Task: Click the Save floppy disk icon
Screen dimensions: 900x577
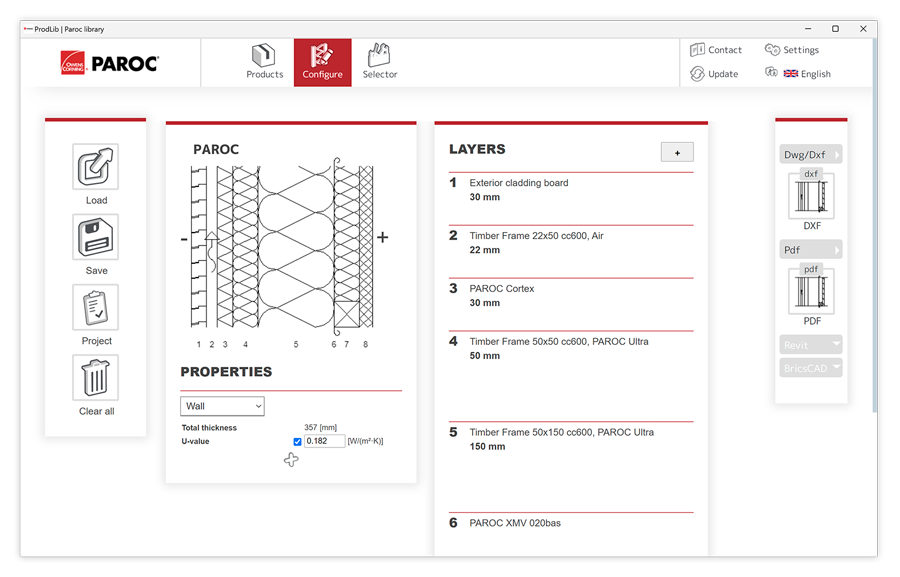Action: [x=96, y=238]
